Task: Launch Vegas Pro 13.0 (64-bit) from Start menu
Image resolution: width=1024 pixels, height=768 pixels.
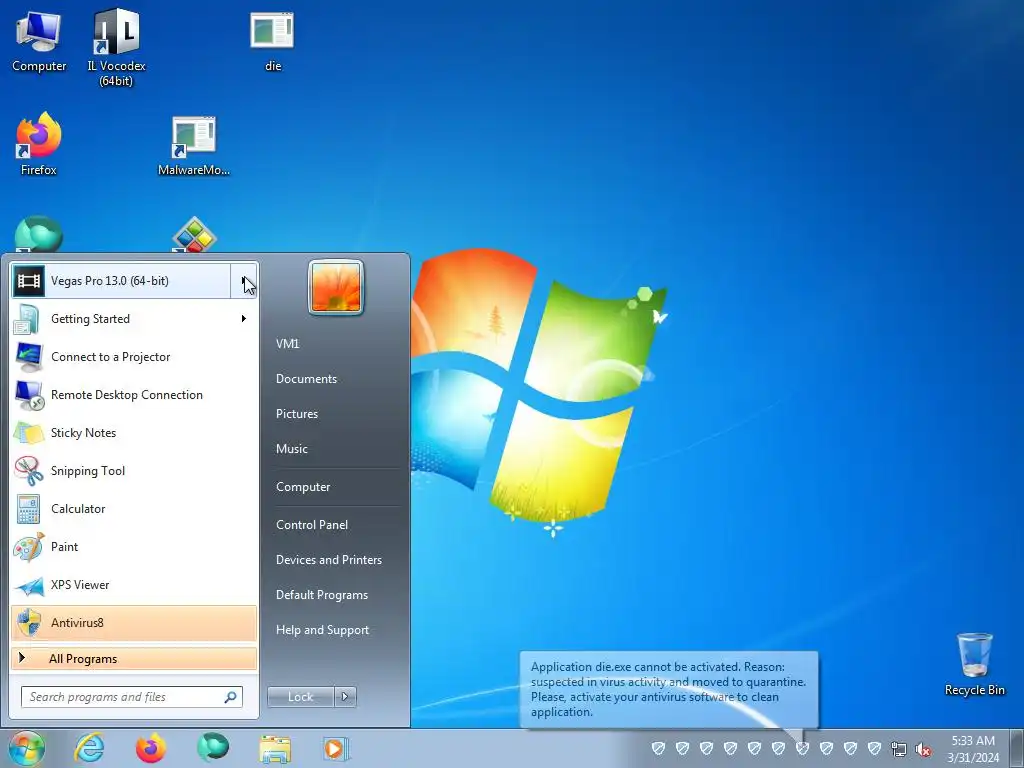Action: [121, 281]
